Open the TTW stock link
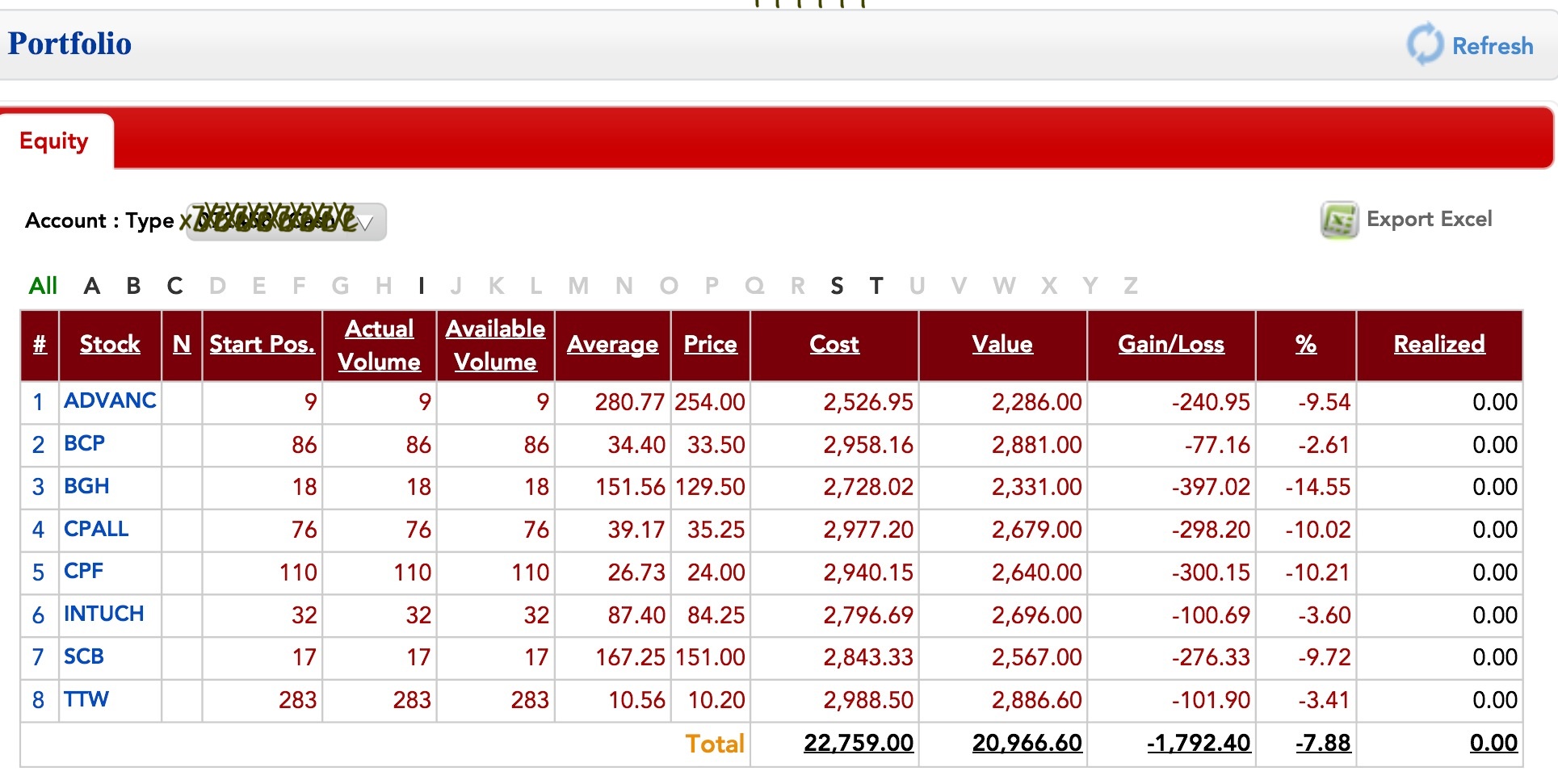The image size is (1558, 784). tap(86, 699)
